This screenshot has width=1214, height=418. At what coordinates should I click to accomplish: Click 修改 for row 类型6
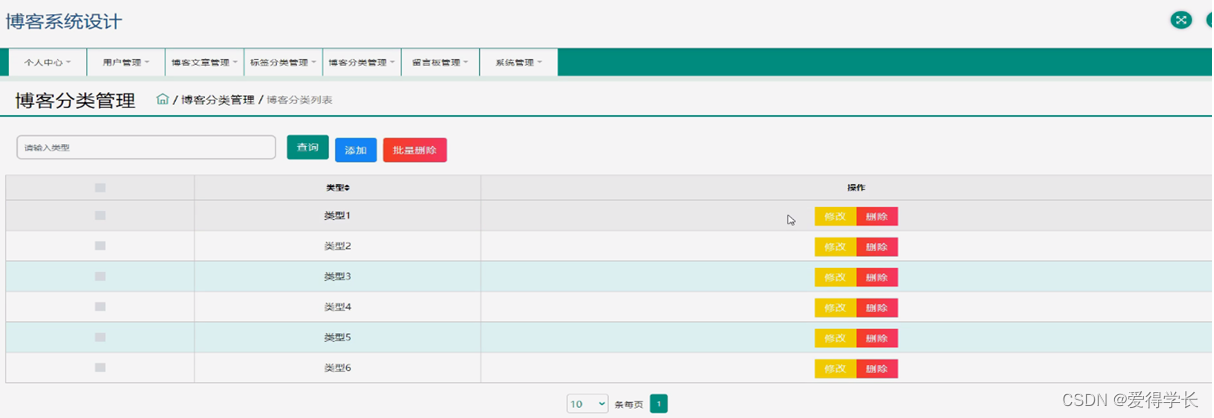pos(835,369)
